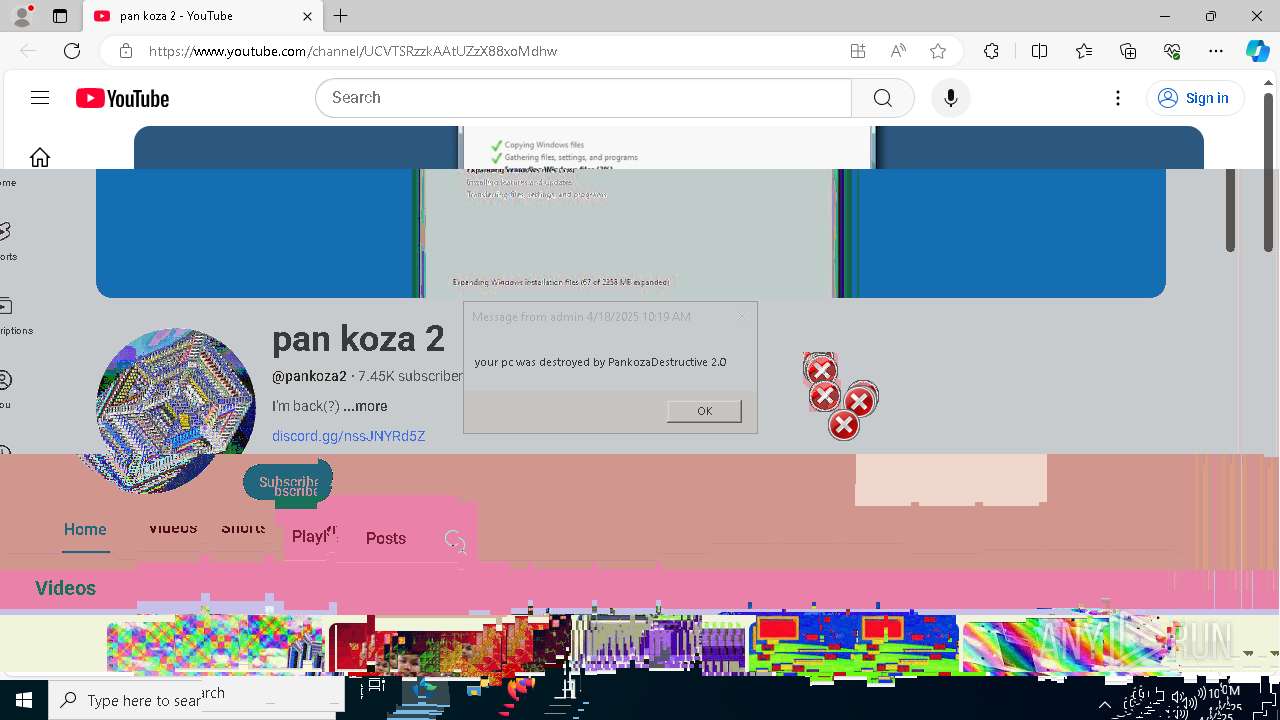Launch Copilot from the toolbar
The image size is (1280, 720).
click(x=1257, y=51)
